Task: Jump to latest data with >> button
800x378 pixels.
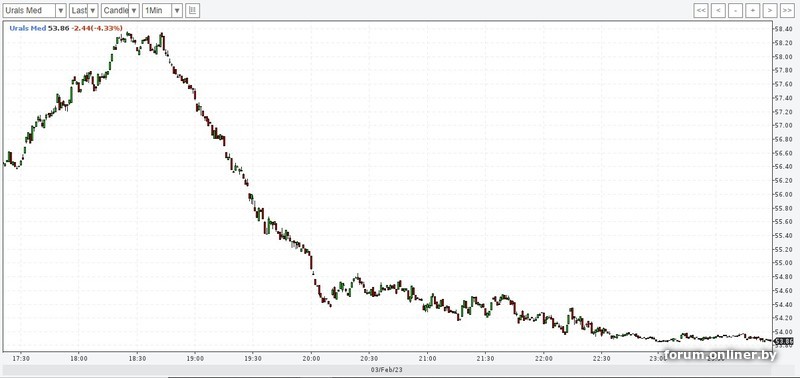Action: [786, 10]
